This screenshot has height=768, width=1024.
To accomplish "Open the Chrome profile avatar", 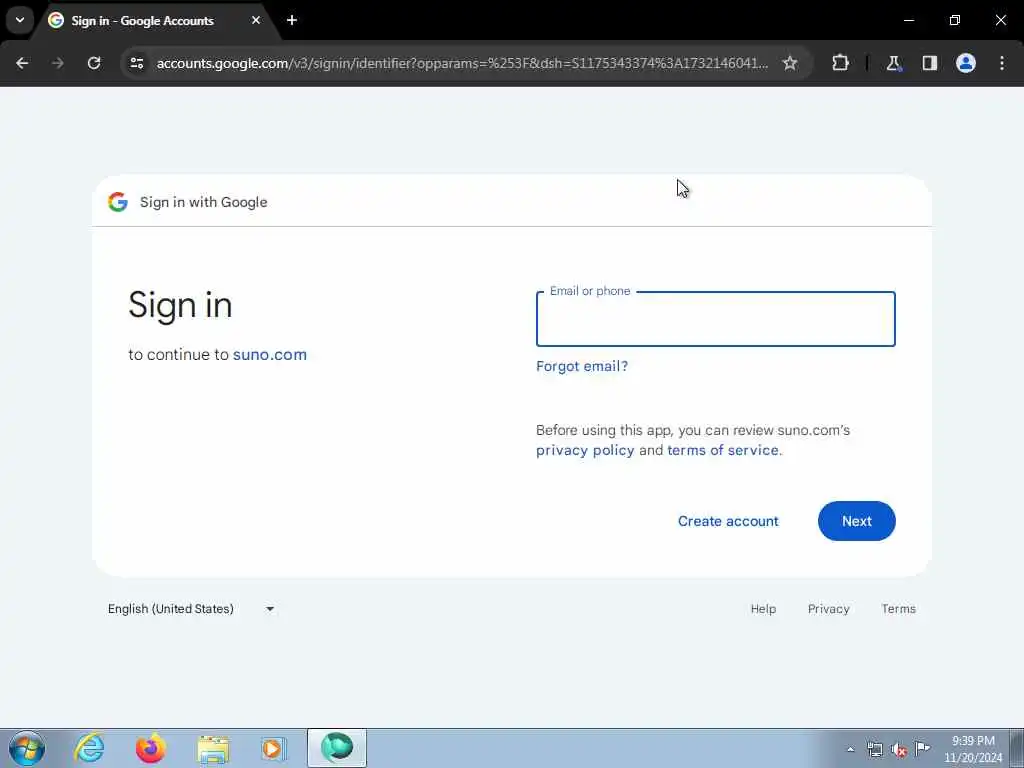I will pos(966,63).
